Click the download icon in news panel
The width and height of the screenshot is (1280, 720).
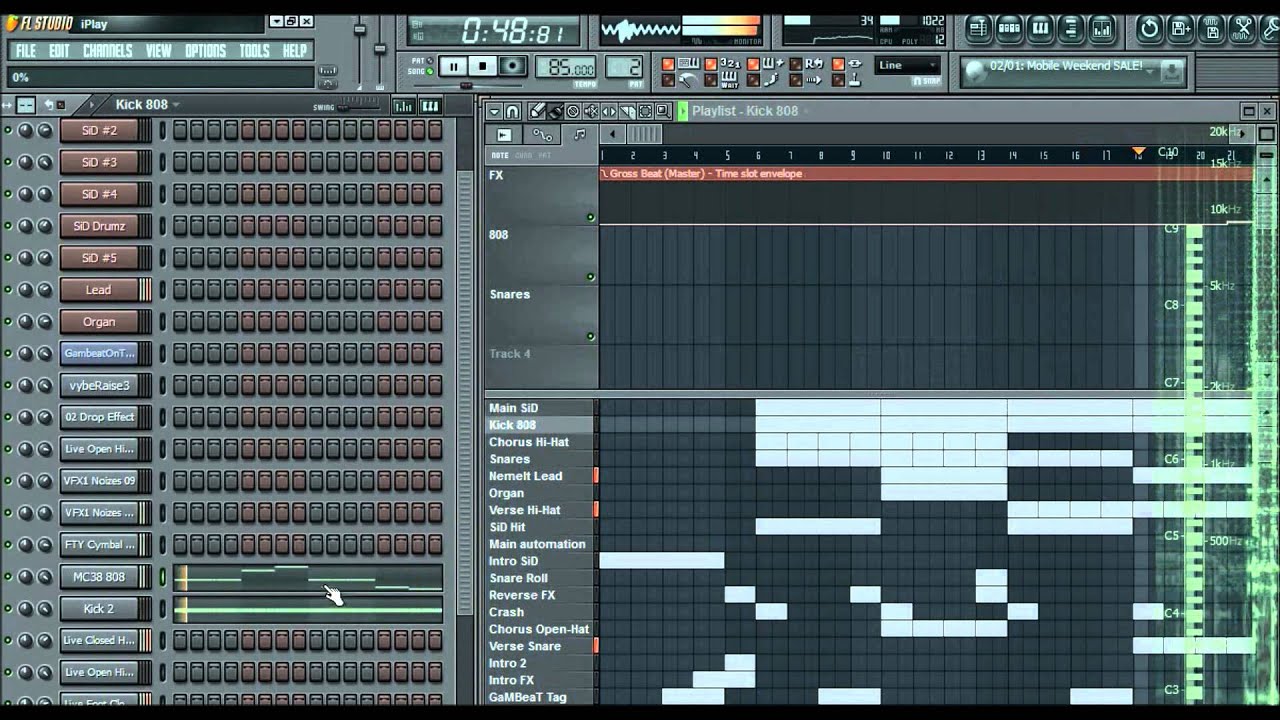(1171, 72)
